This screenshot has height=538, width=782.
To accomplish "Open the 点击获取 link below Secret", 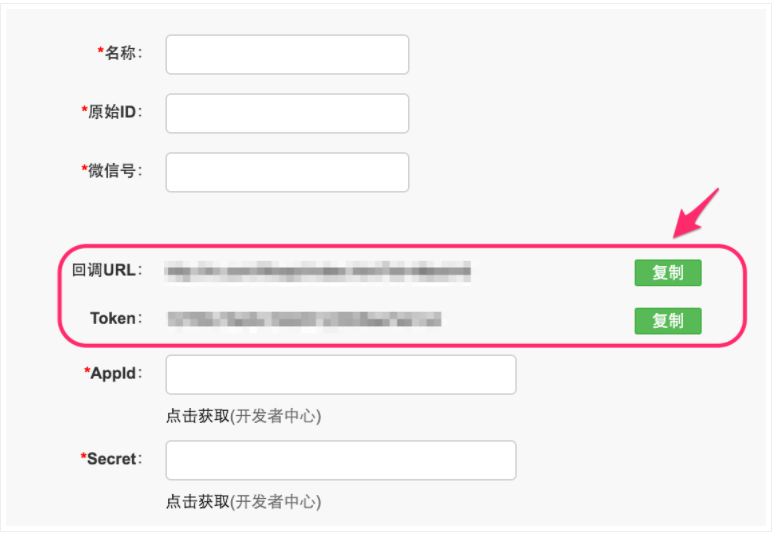I will pyautogui.click(x=198, y=502).
